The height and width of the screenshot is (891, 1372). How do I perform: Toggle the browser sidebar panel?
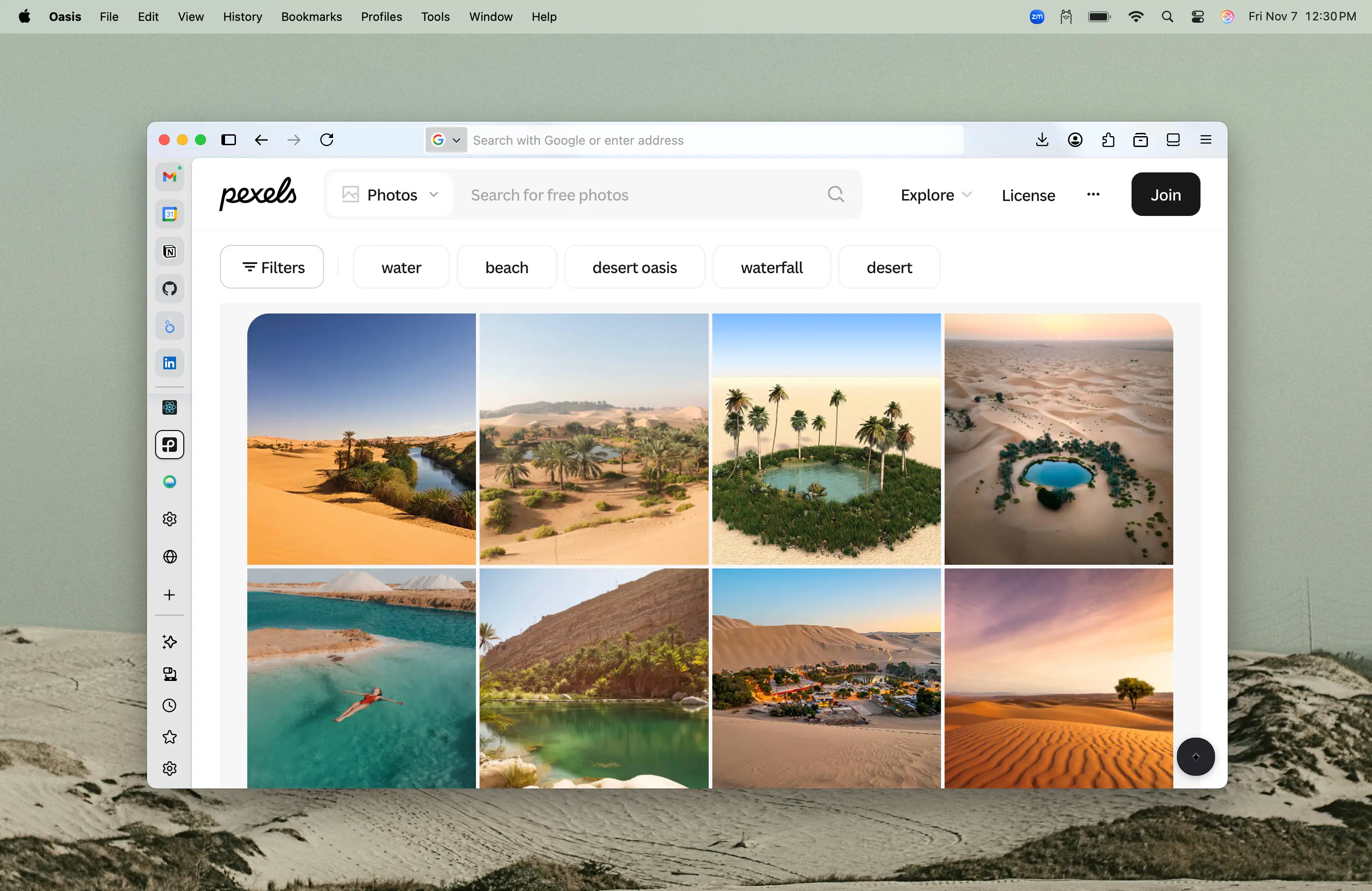[x=229, y=140]
